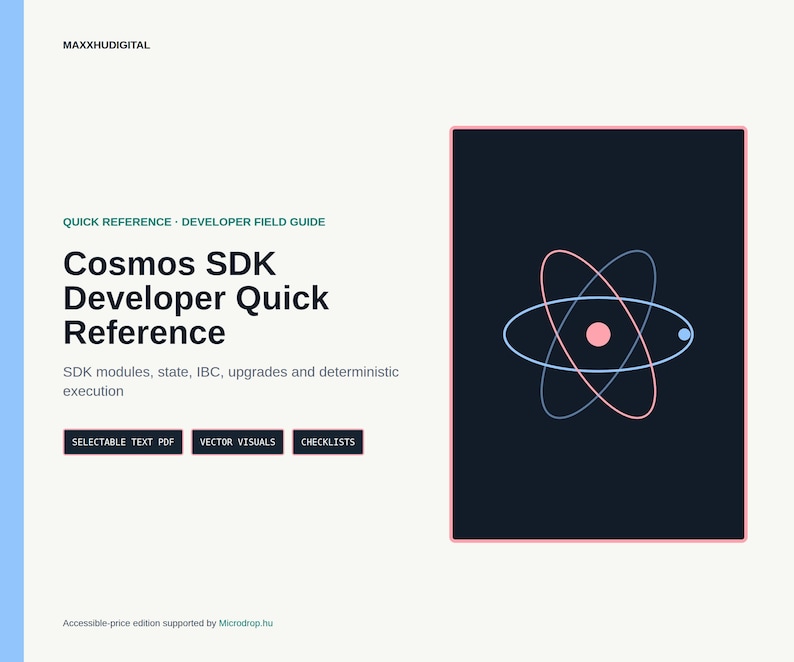Image resolution: width=794 pixels, height=662 pixels.
Task: Click the SDK modules subtitle text
Action: coord(231,381)
